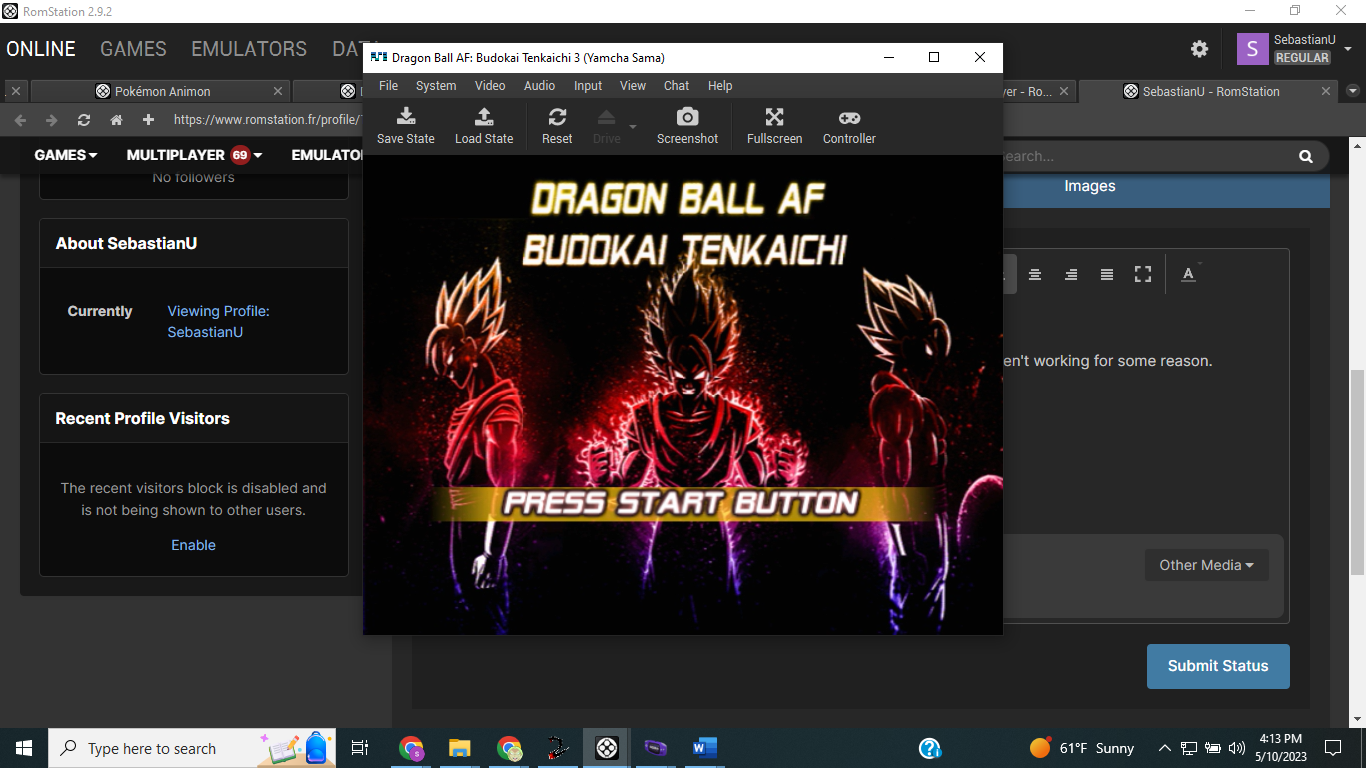Reset the emulated game
The height and width of the screenshot is (768, 1366).
(x=557, y=126)
